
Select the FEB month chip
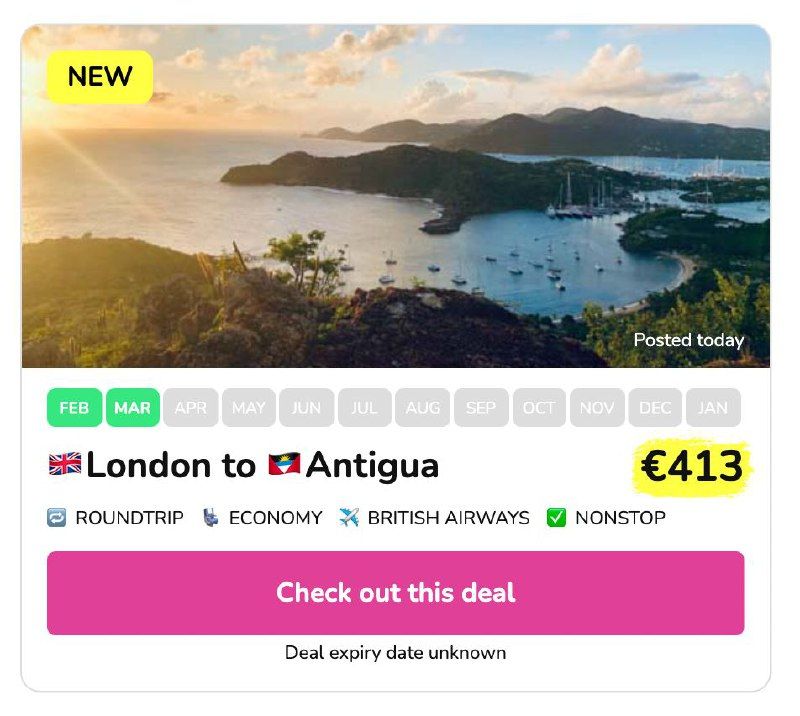point(74,407)
